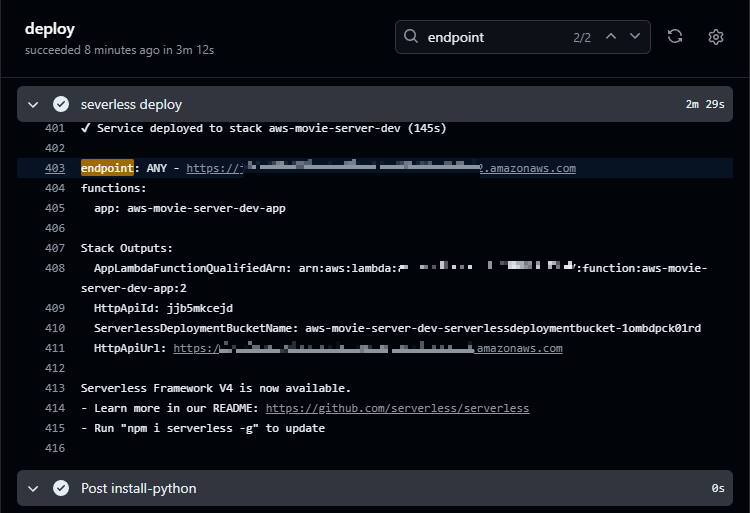
Task: Open the endpoint amazonaws.com URL on line 403
Action: [x=381, y=168]
